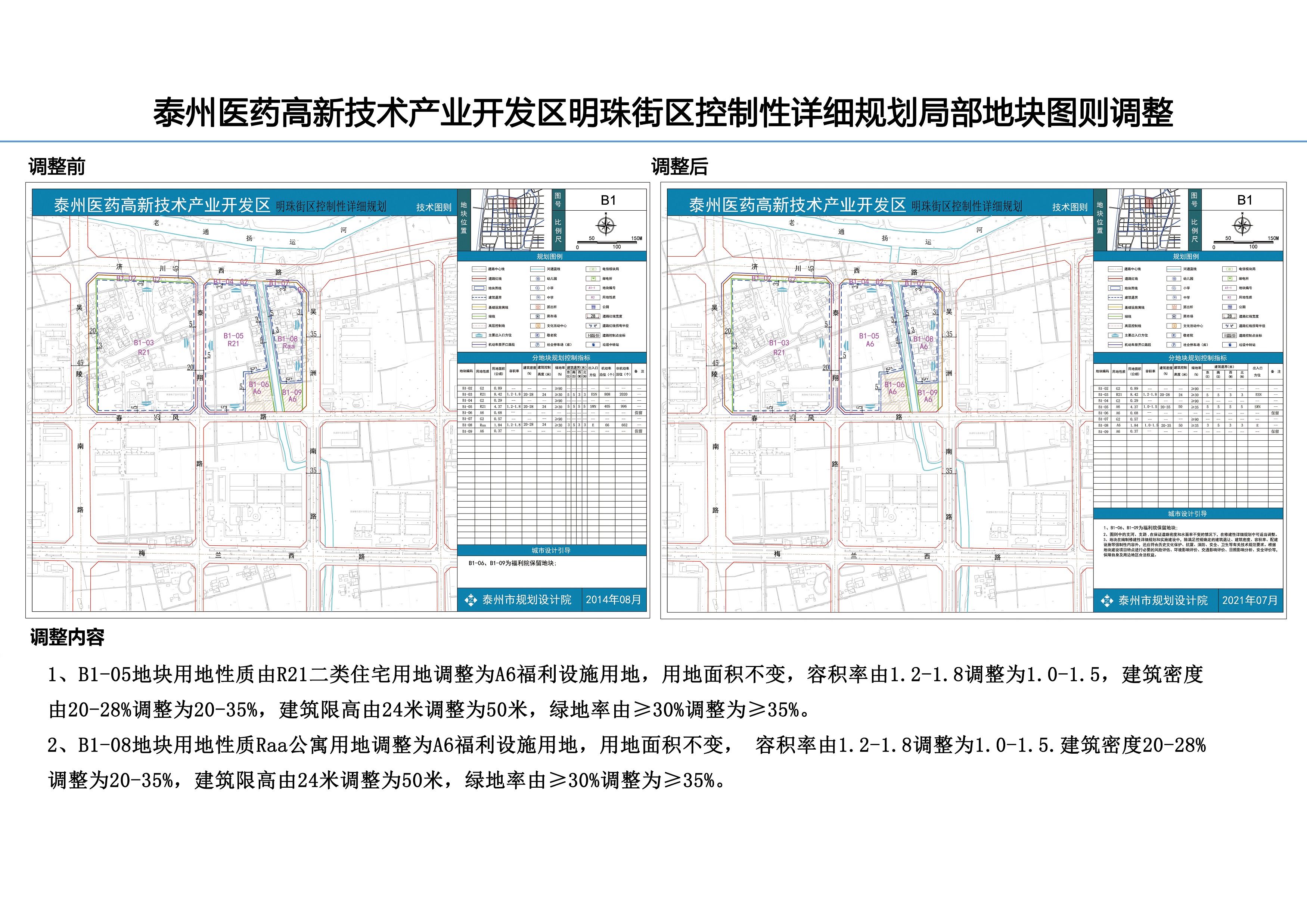The width and height of the screenshot is (1307, 924).
Task: Click the 小学 legend symbol in the 调整前 legend
Action: click(538, 288)
